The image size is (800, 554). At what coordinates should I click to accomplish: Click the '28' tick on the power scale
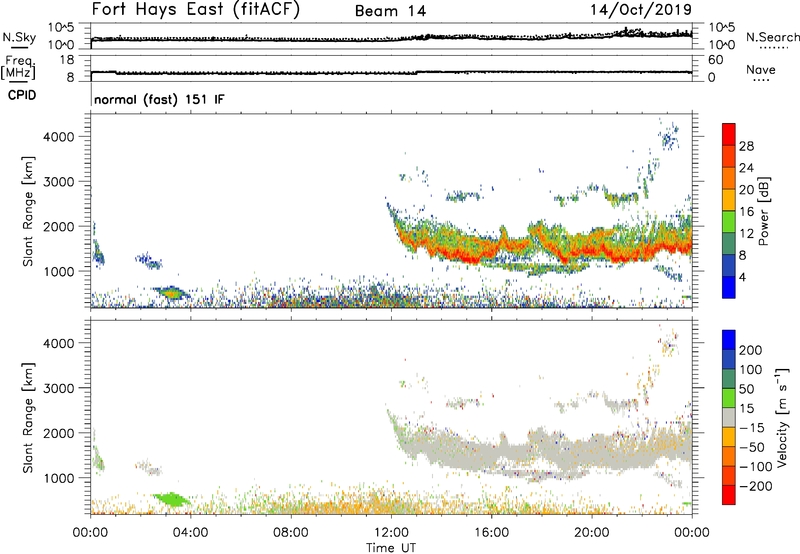746,146
